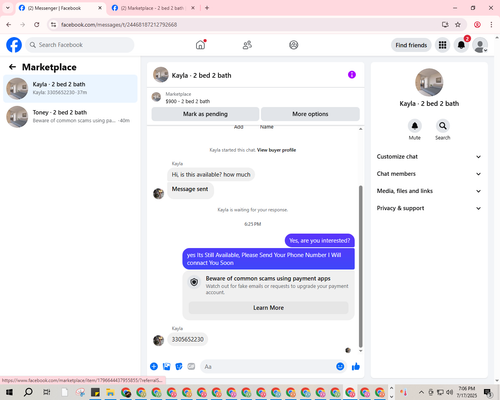Image resolution: width=500 pixels, height=400 pixels.
Task: Search in conversation using magnifier icon
Action: click(x=443, y=126)
